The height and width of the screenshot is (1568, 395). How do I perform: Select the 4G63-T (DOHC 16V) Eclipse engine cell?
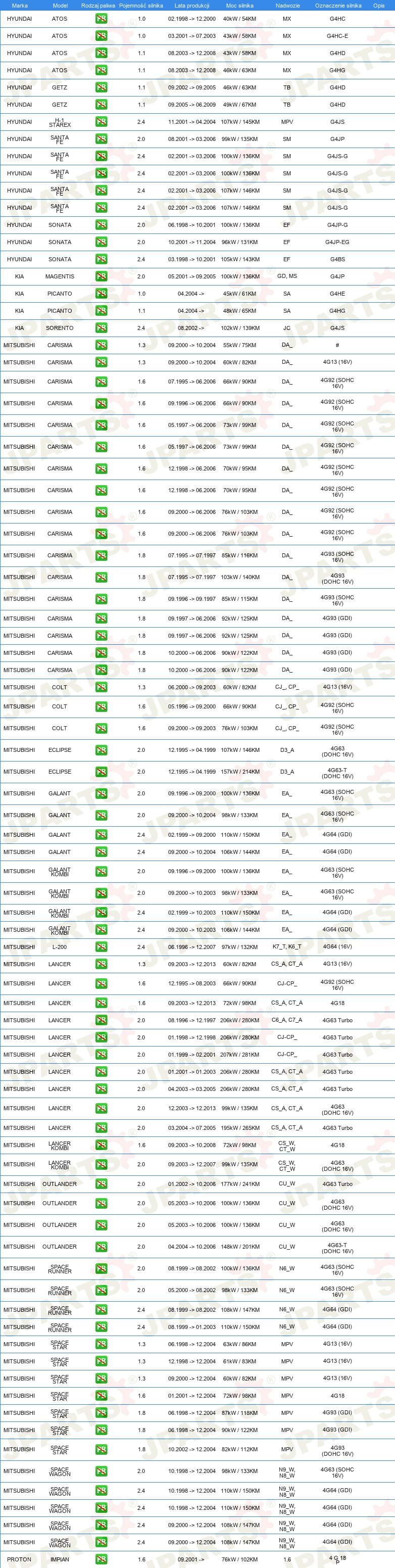(337, 773)
